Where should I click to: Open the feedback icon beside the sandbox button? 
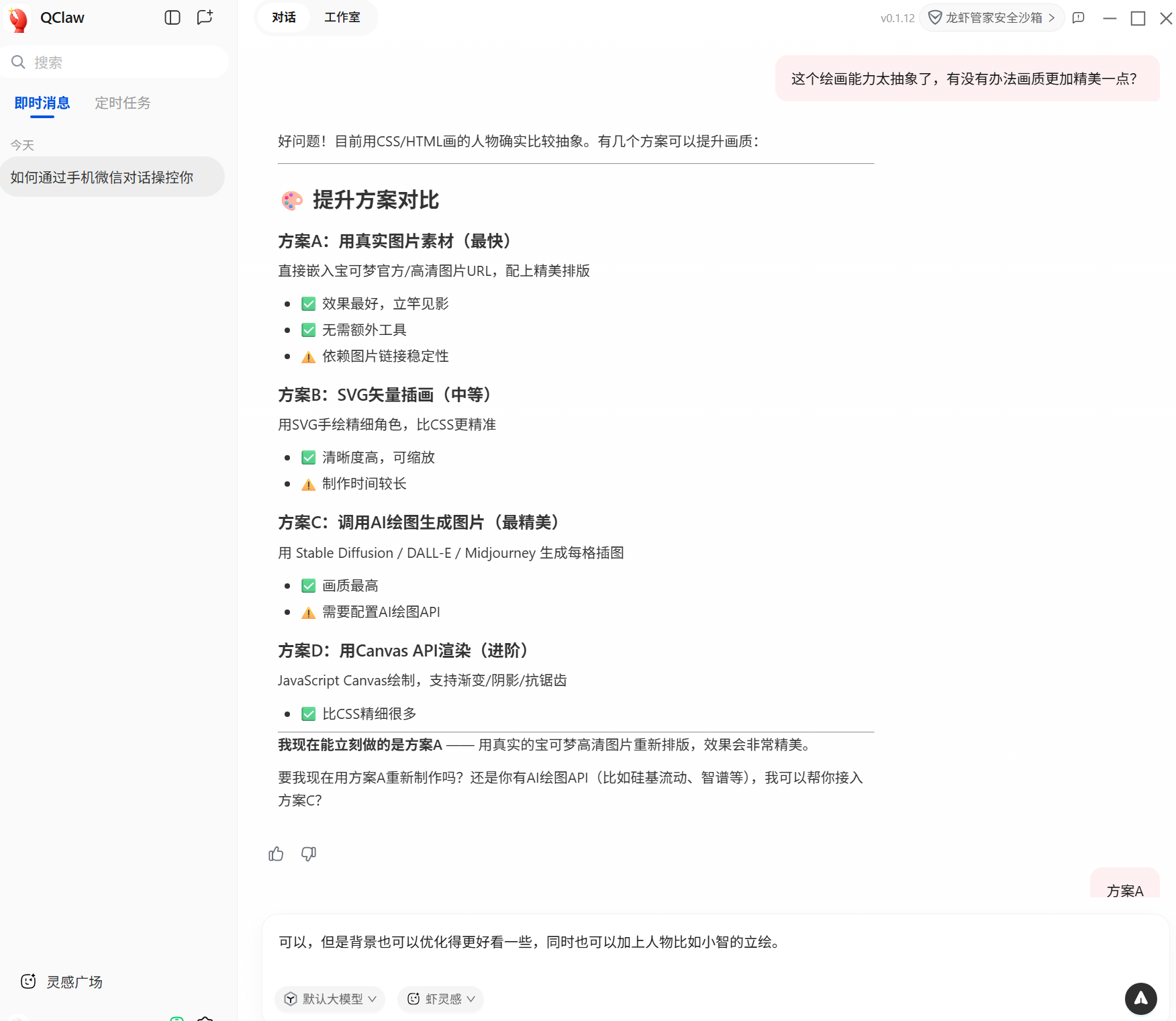click(1079, 18)
